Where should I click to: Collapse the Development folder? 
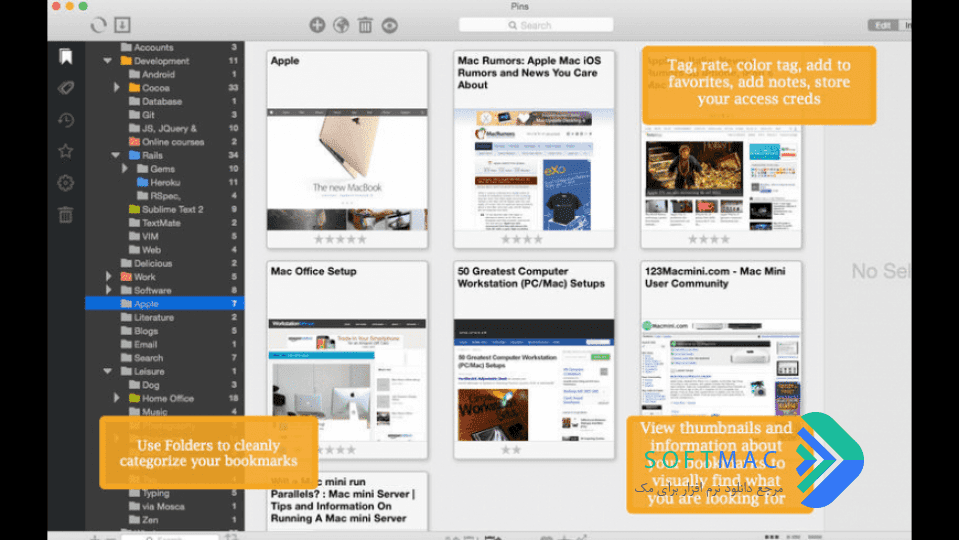click(108, 61)
